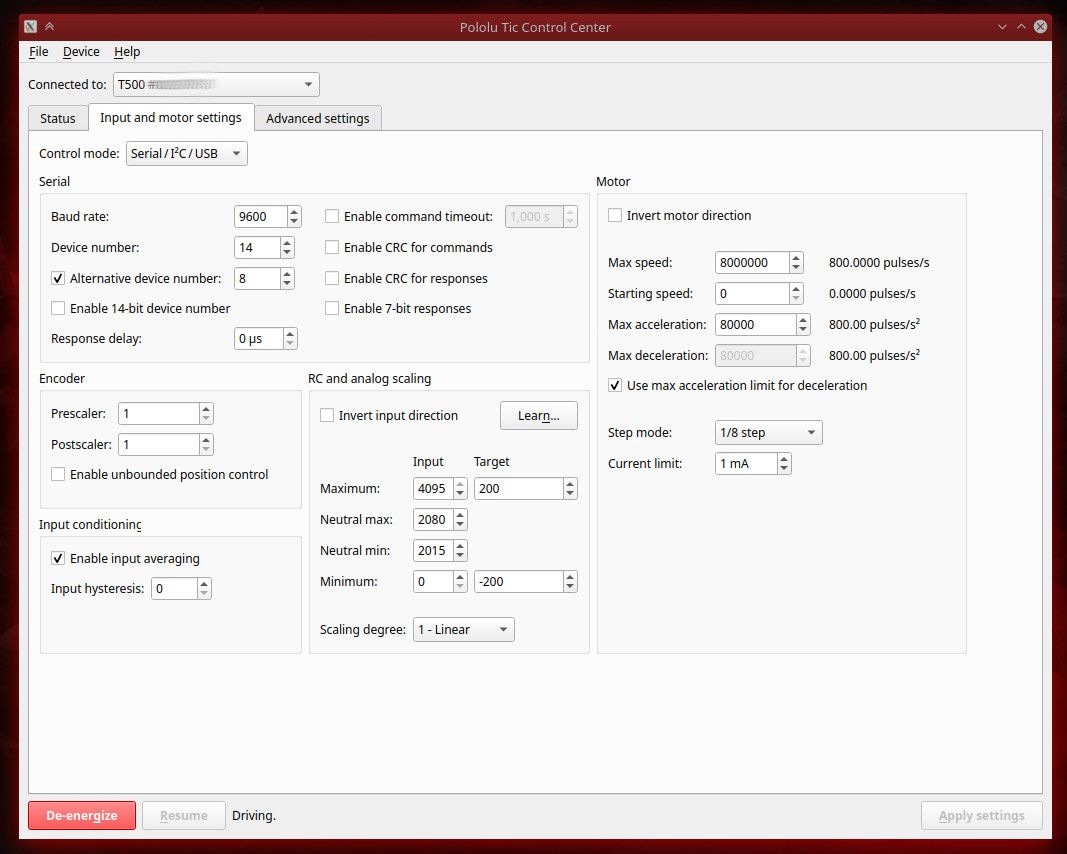Open the RC scaling Learn wizard
The height and width of the screenshot is (854, 1067).
538,415
